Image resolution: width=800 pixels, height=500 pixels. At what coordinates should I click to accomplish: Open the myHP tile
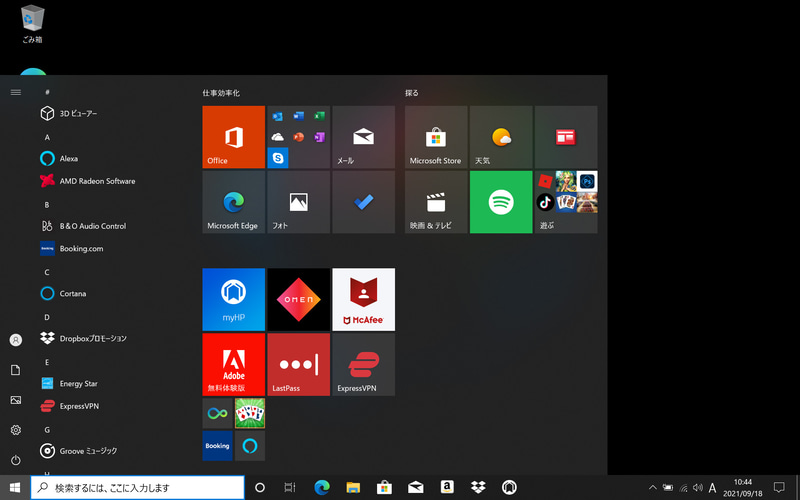pyautogui.click(x=234, y=299)
